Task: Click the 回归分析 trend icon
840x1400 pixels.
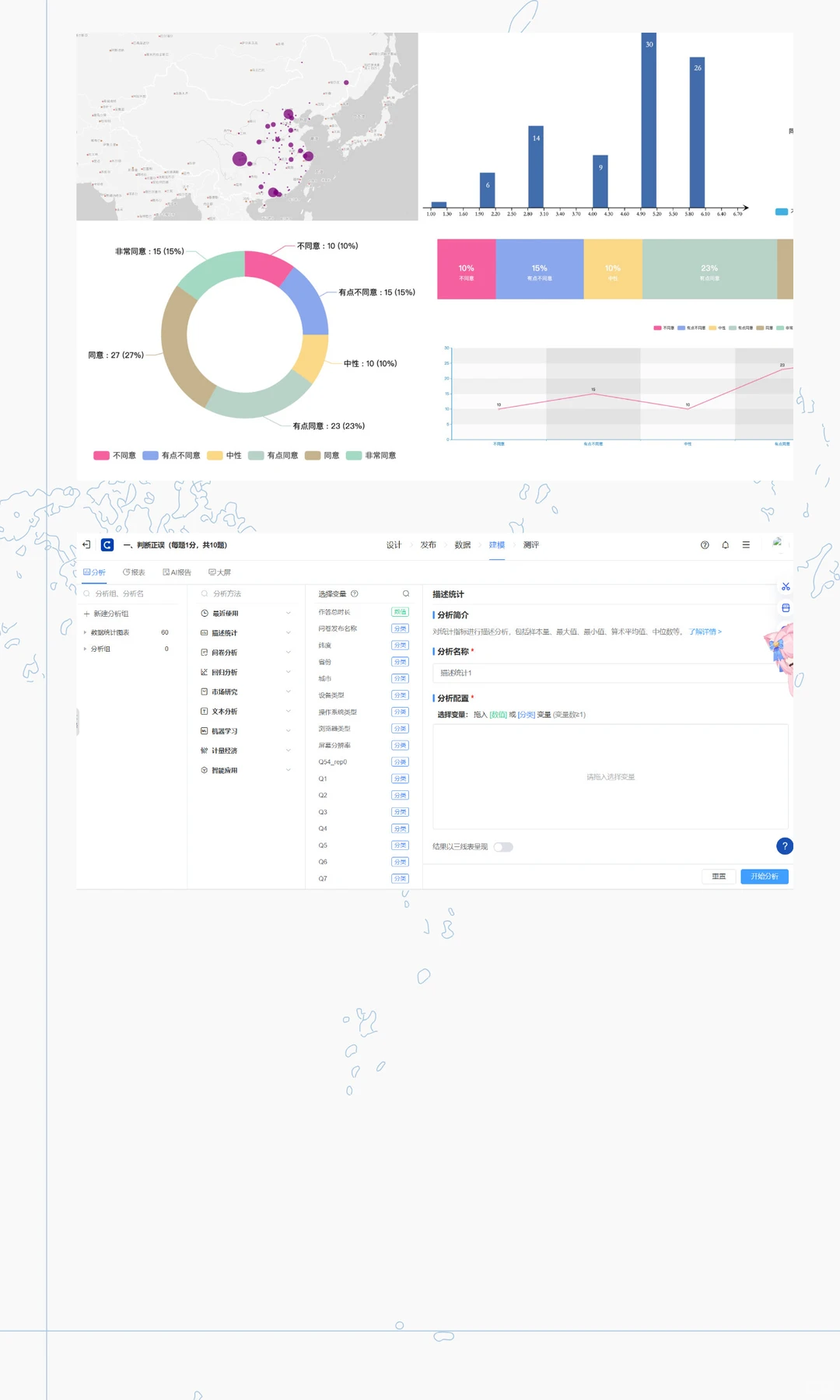Action: [205, 672]
